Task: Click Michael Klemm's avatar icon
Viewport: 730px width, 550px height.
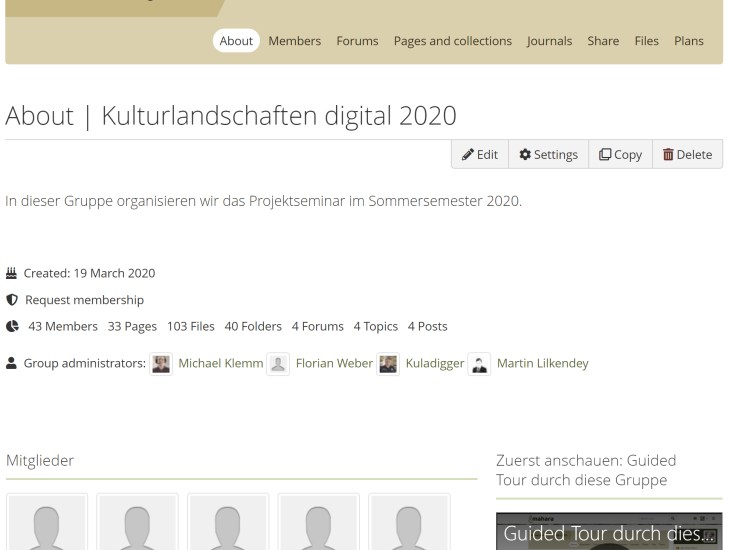Action: (160, 364)
